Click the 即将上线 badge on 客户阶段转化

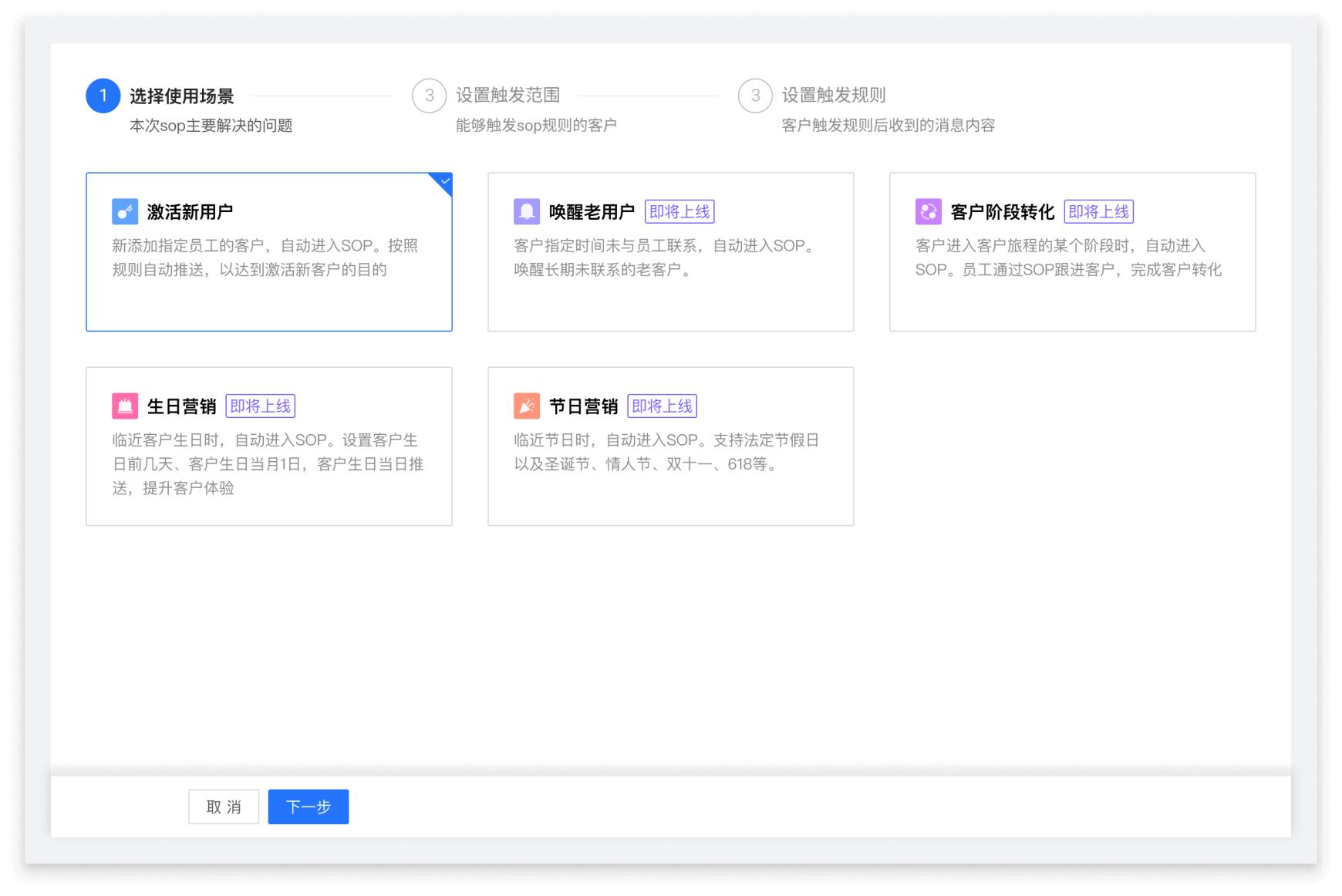tap(1100, 211)
